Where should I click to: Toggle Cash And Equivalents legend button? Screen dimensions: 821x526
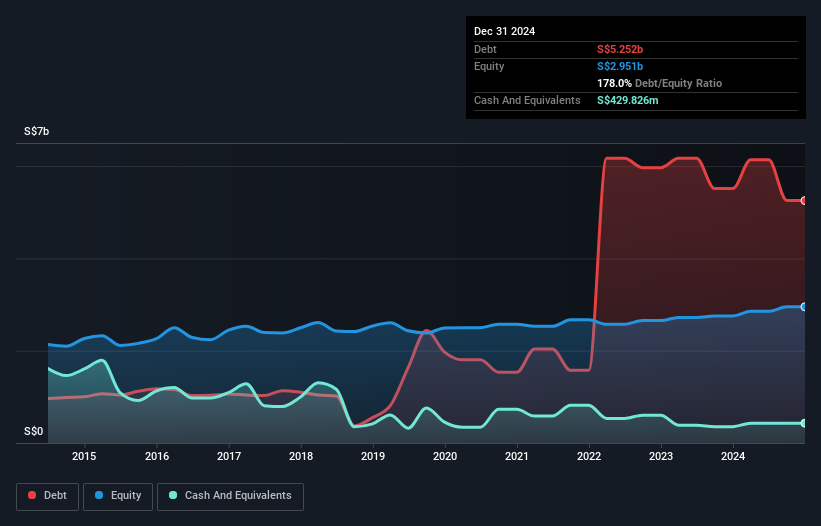(230, 496)
